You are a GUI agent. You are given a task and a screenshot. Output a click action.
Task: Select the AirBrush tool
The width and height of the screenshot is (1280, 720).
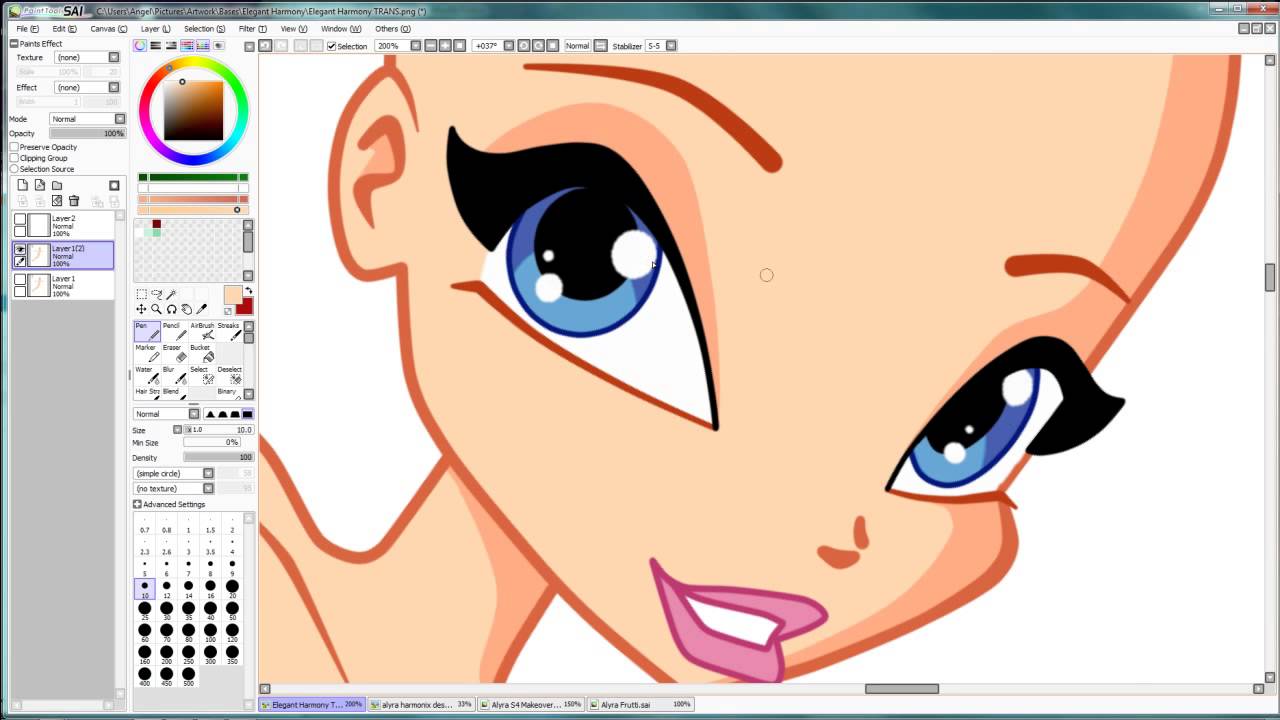(202, 332)
